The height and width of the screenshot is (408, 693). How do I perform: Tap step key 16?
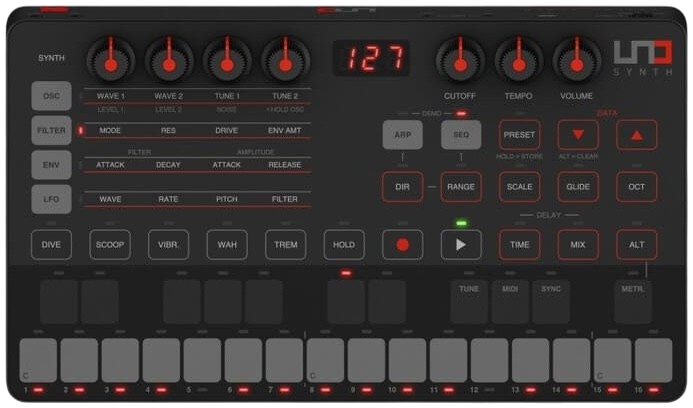[x=654, y=360]
